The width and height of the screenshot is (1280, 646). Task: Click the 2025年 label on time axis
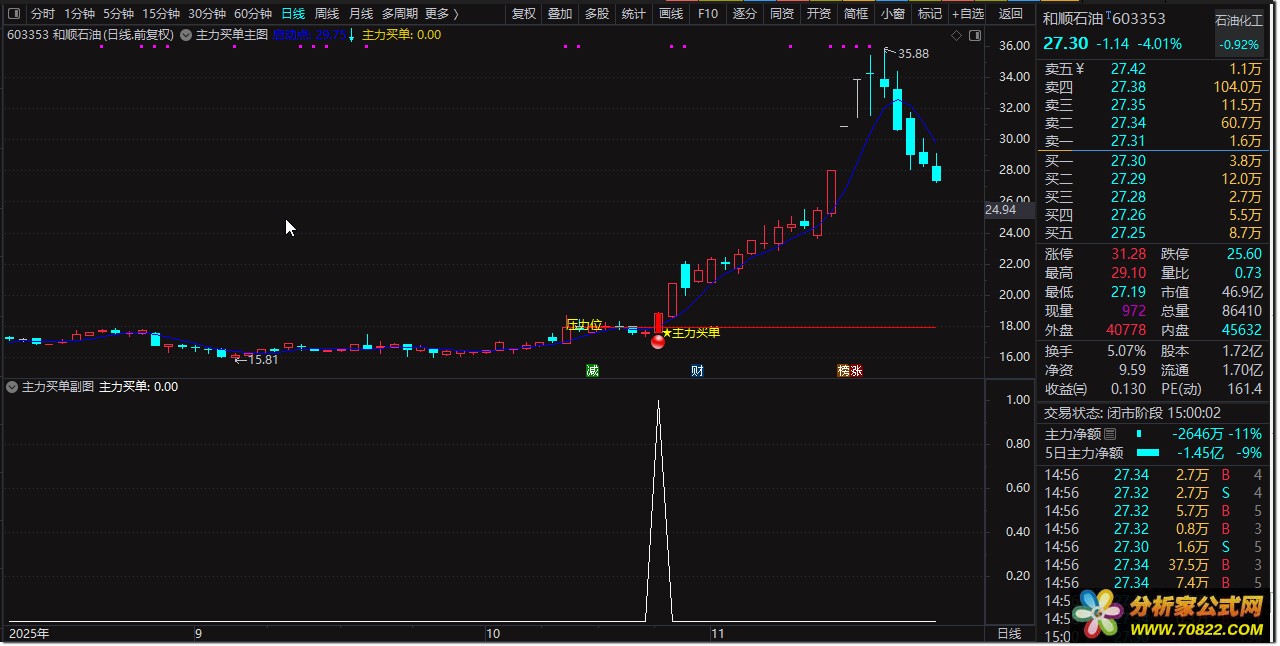[29, 634]
